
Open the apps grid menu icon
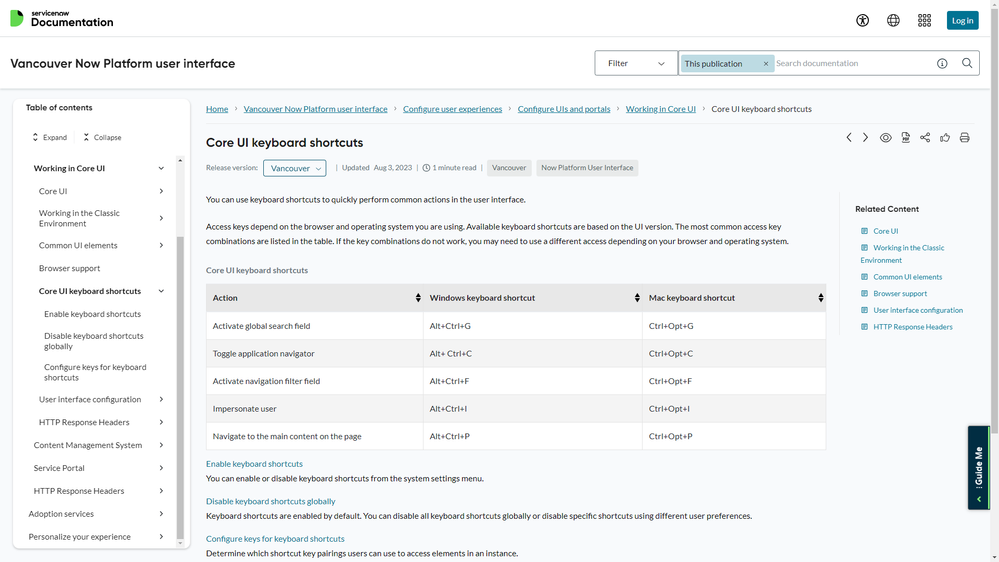(x=924, y=20)
